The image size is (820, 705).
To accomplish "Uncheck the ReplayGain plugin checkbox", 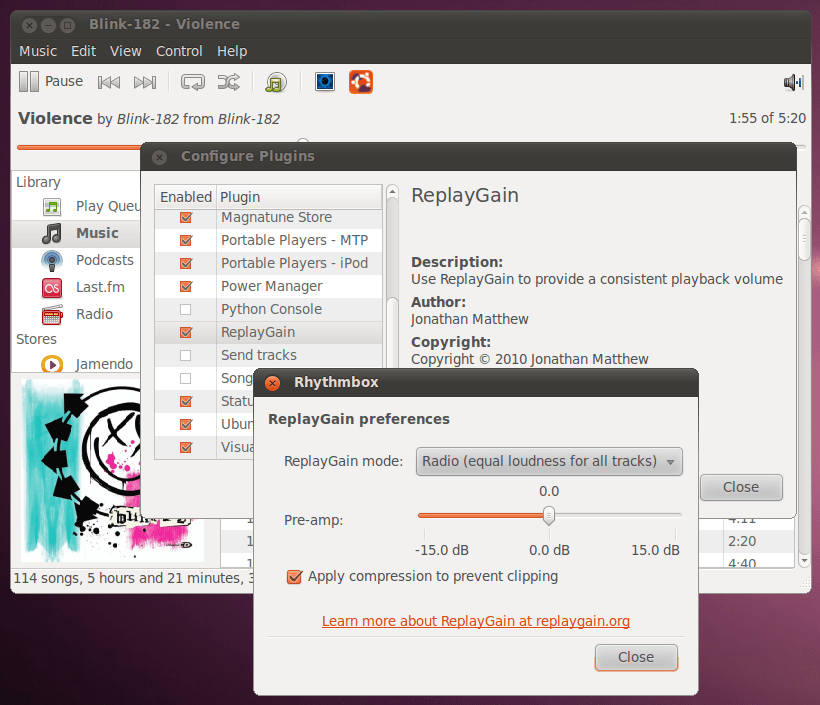I will pyautogui.click(x=186, y=333).
